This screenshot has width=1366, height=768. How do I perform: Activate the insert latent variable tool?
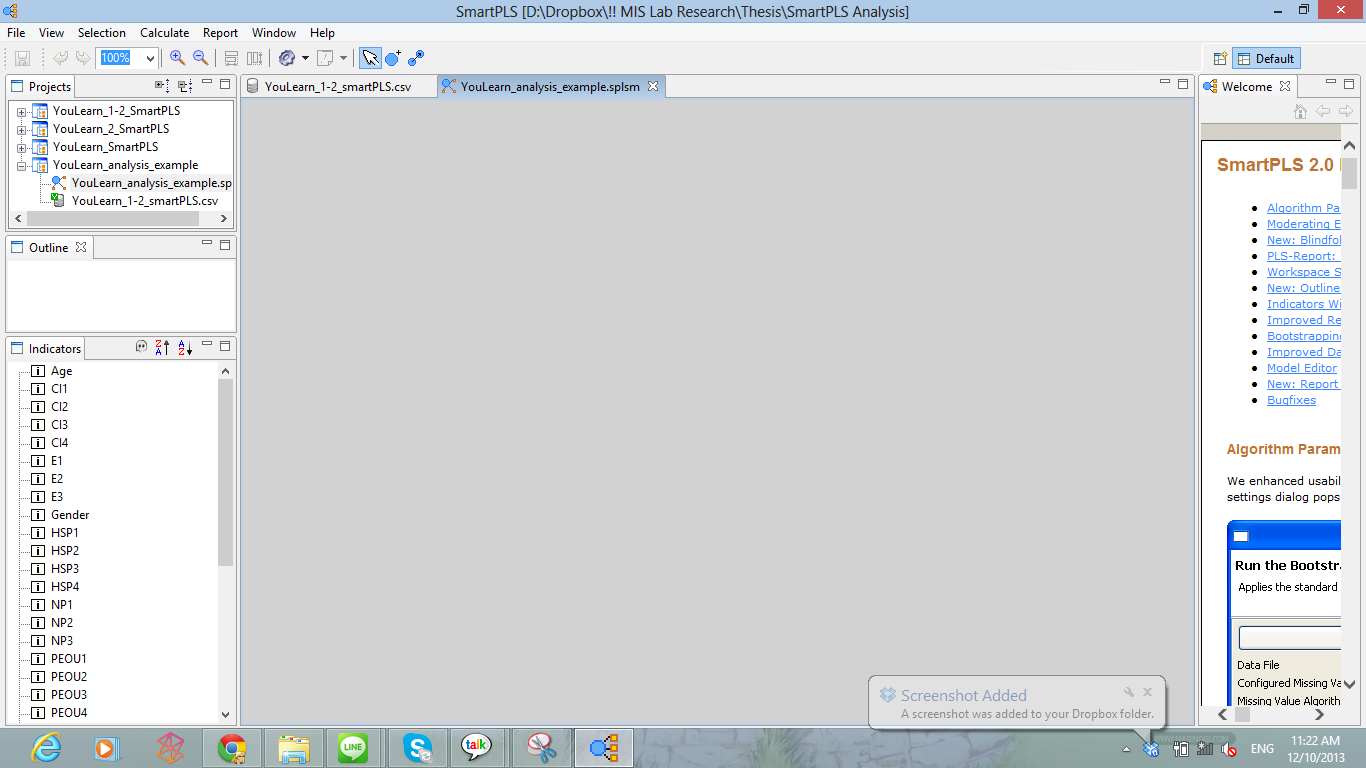[x=393, y=58]
